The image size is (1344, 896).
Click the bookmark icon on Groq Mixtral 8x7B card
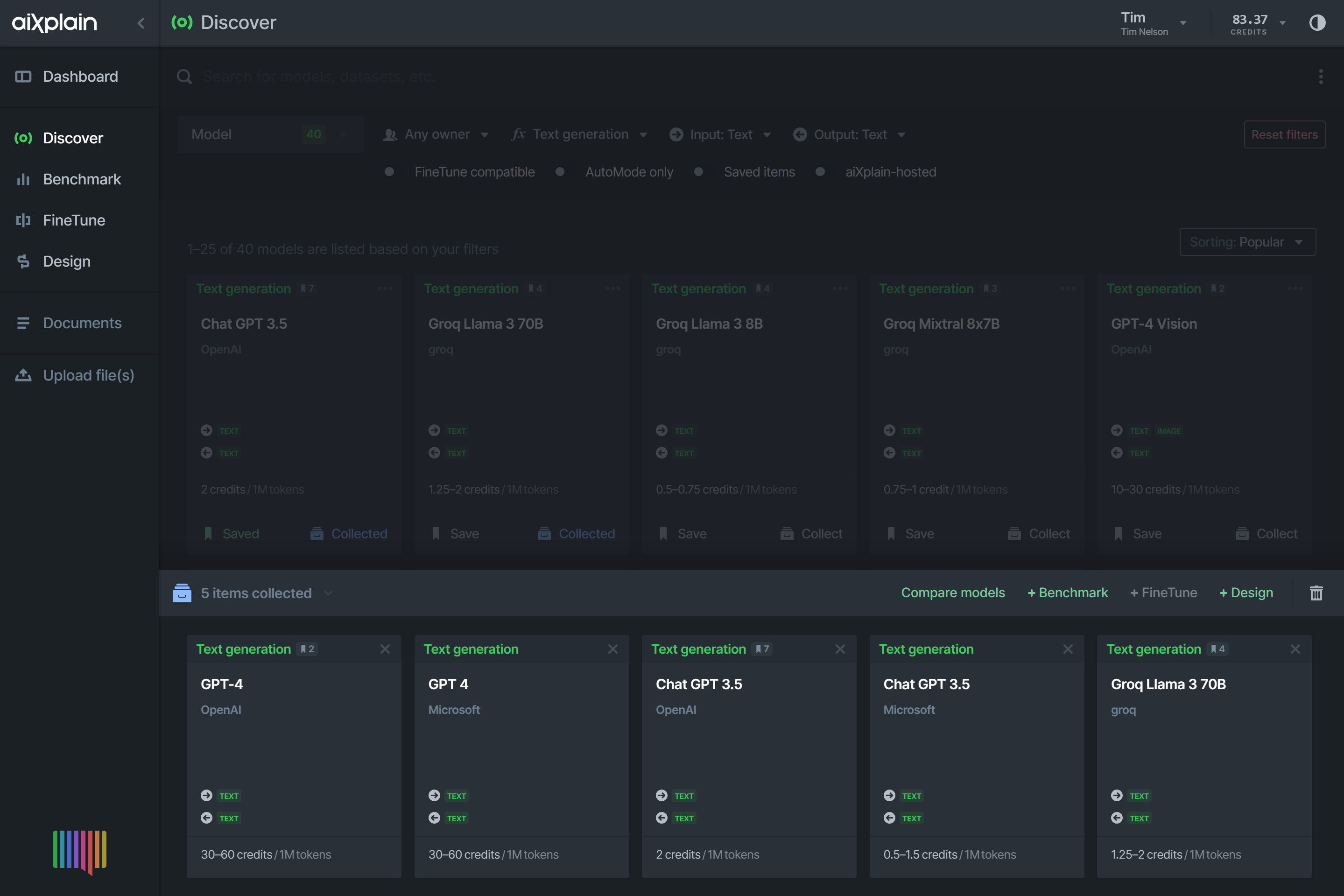point(891,534)
